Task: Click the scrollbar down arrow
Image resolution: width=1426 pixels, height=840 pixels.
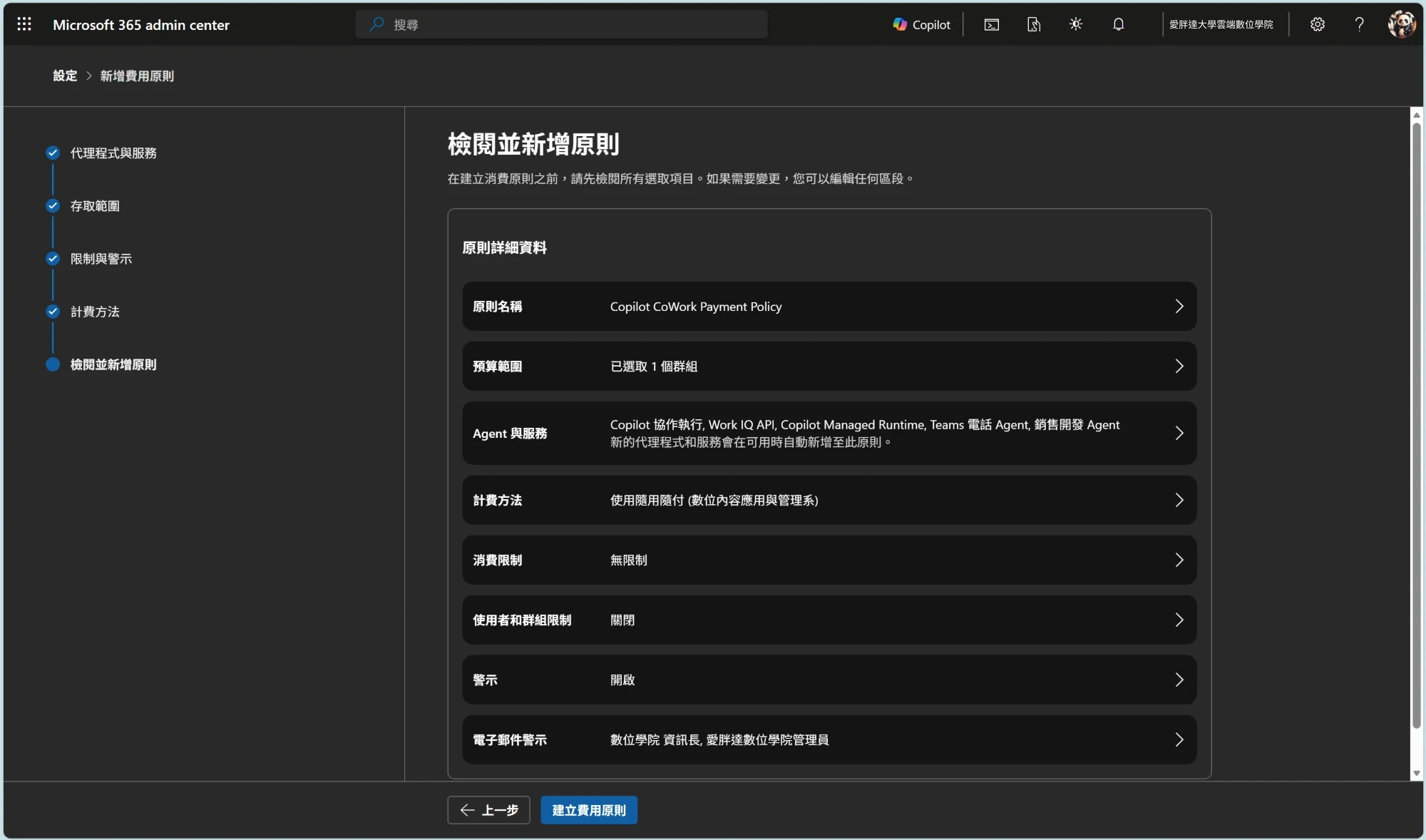Action: 1417,773
